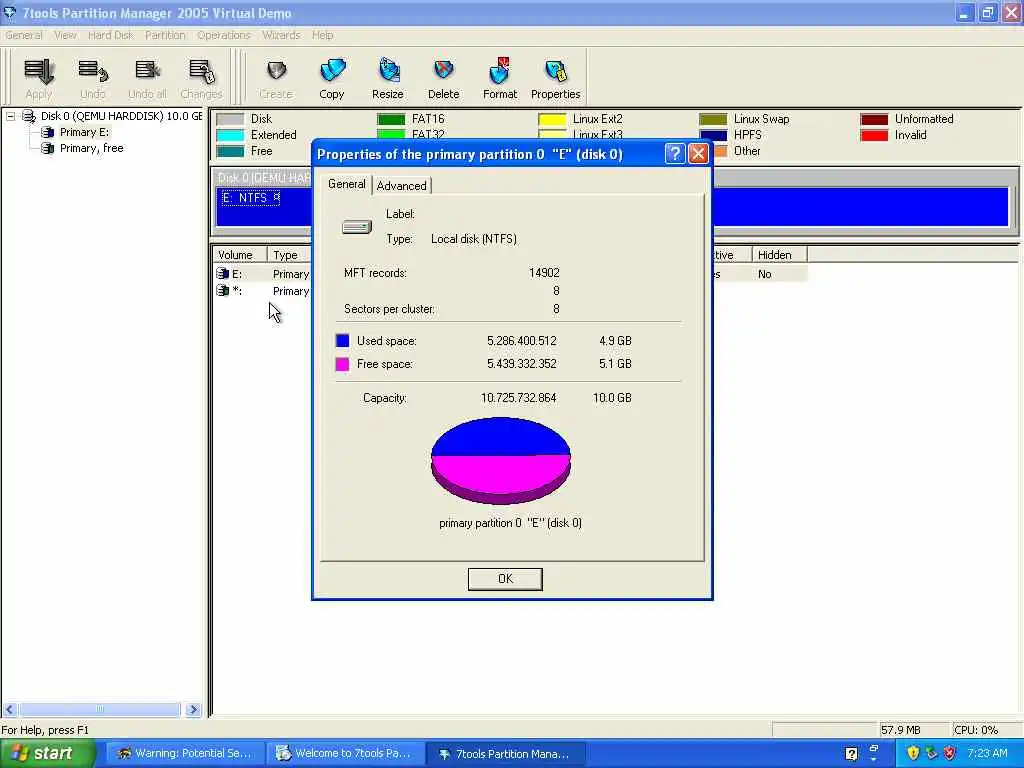Click the Volume column header

239,255
